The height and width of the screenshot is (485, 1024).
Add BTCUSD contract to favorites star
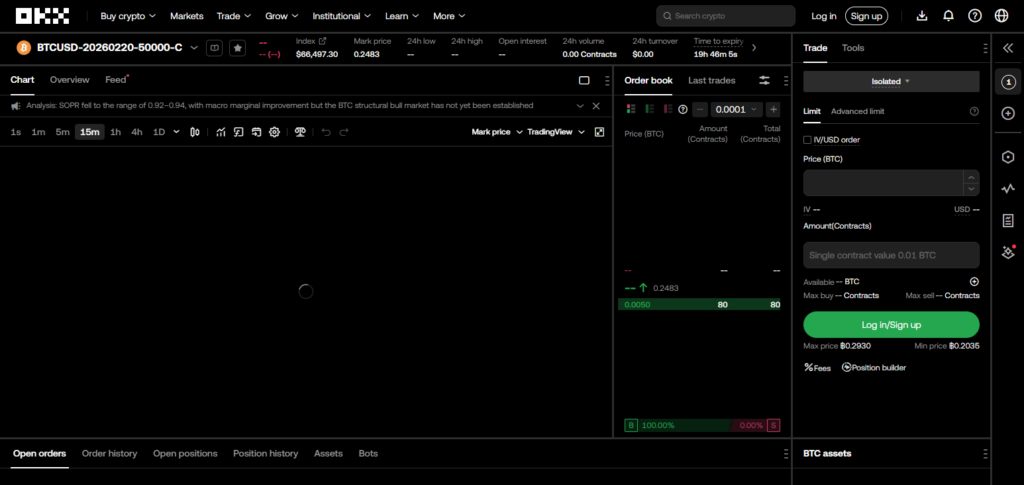coord(238,48)
